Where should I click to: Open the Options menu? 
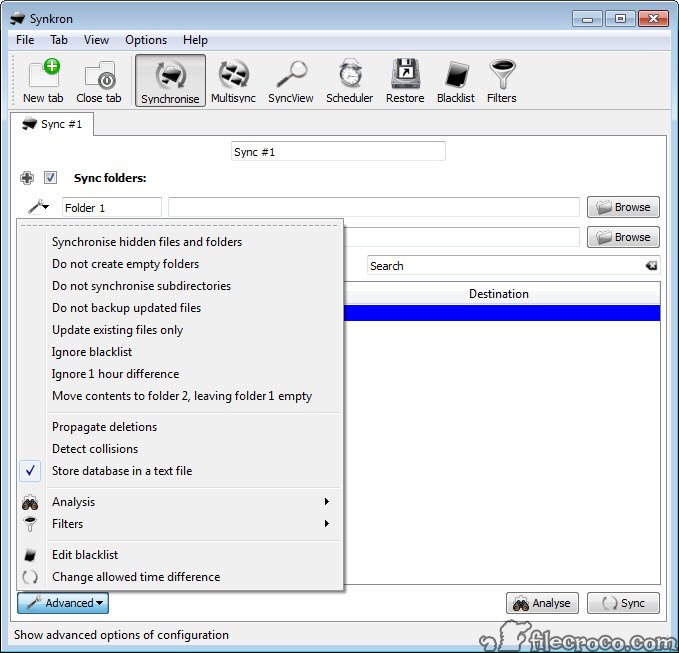click(146, 40)
